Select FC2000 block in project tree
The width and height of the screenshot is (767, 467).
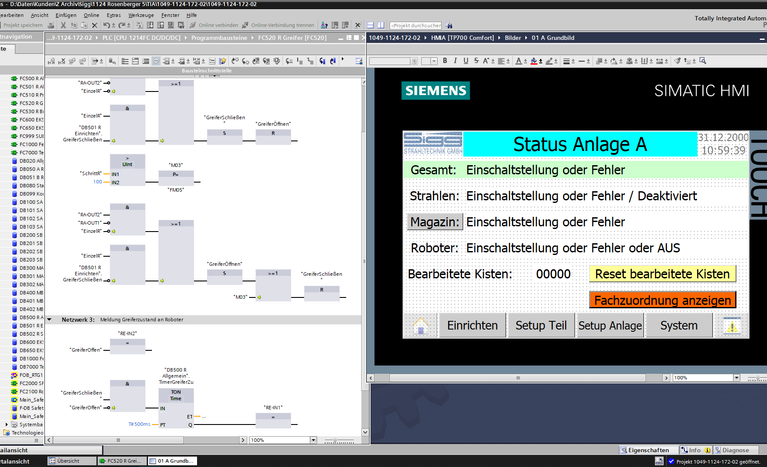27,383
